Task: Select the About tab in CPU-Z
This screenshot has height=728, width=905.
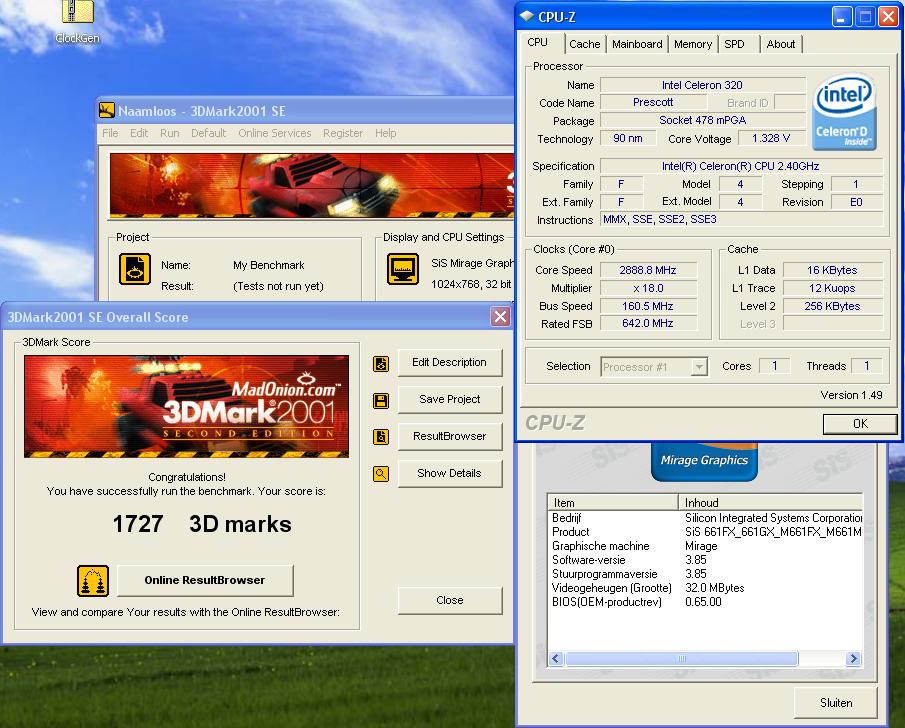Action: 781,44
